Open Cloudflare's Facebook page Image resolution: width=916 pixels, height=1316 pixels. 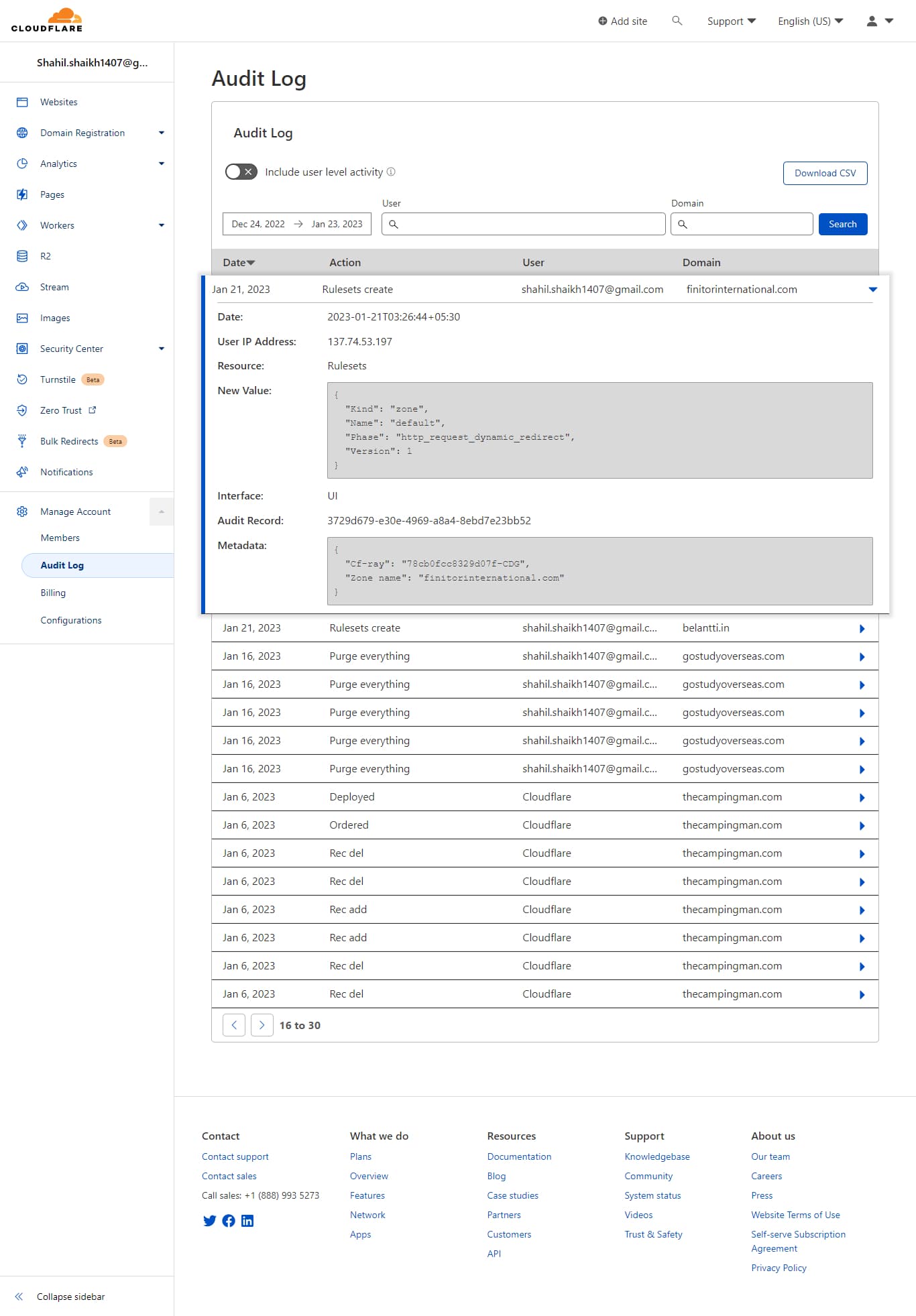coord(229,1221)
